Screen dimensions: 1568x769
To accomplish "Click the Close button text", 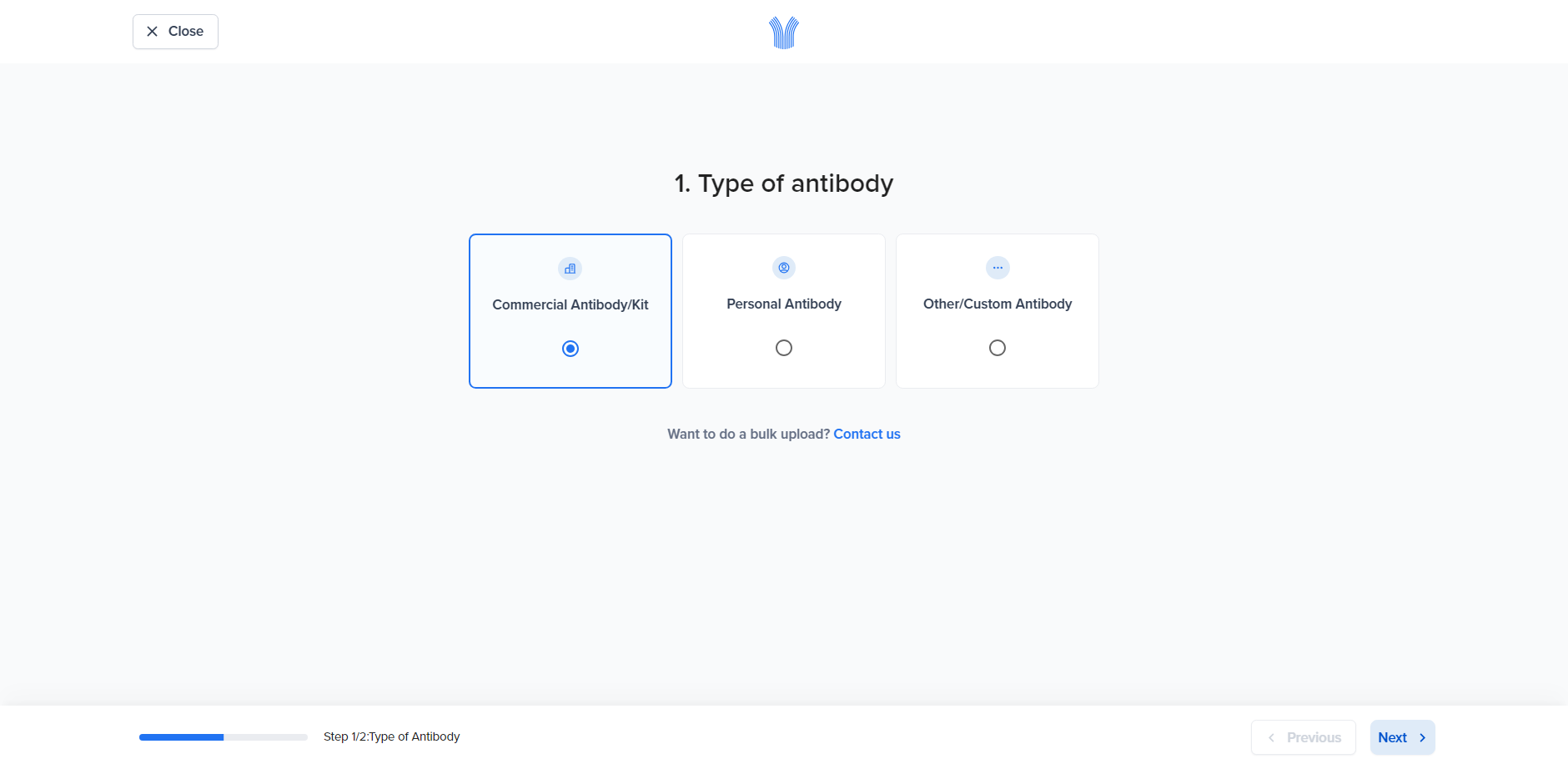I will click(186, 32).
